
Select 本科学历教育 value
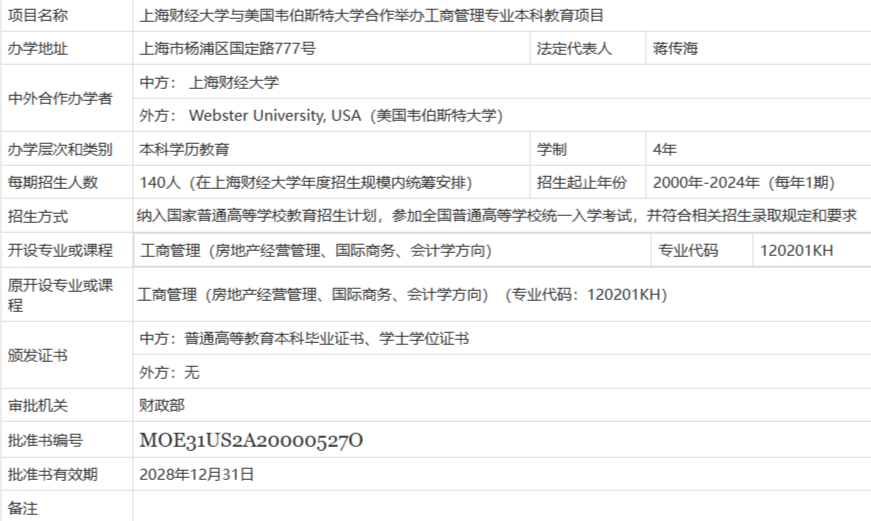tap(184, 149)
